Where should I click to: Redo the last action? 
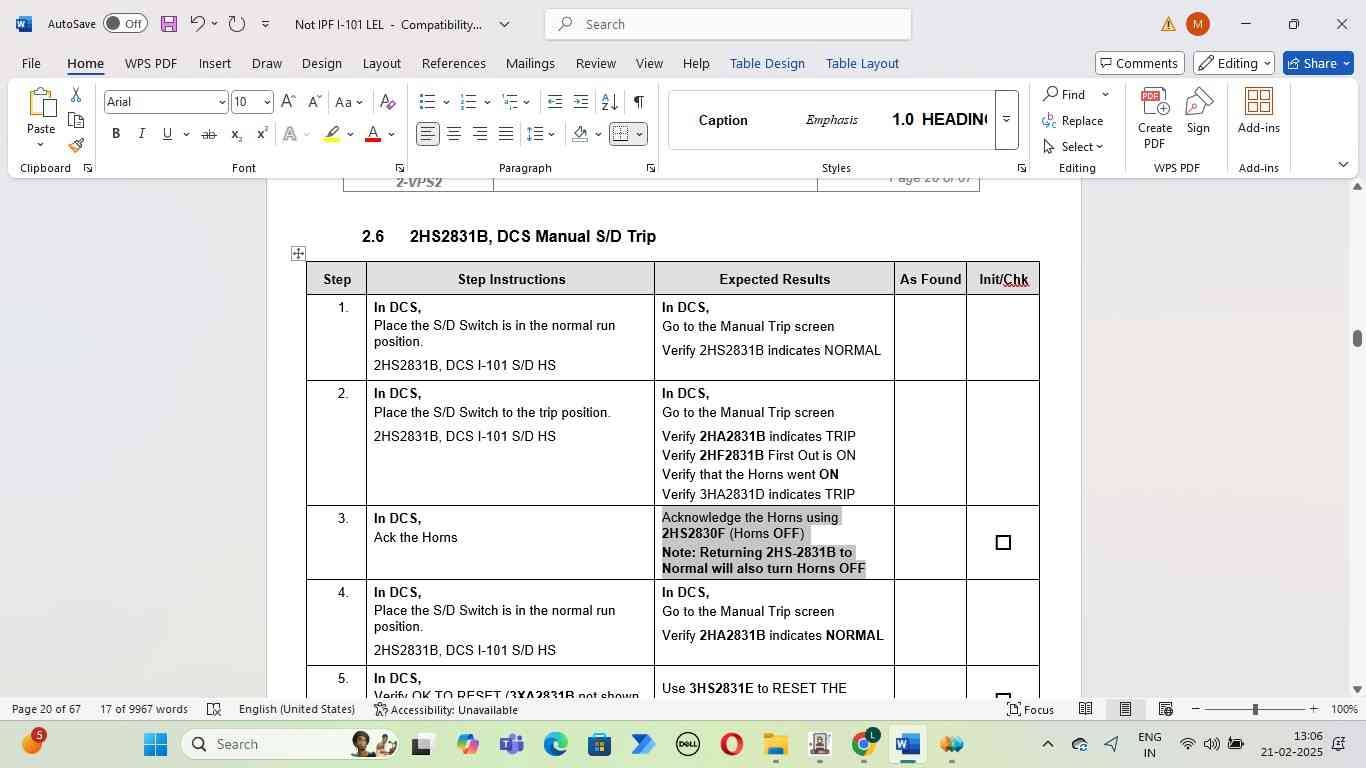point(237,24)
